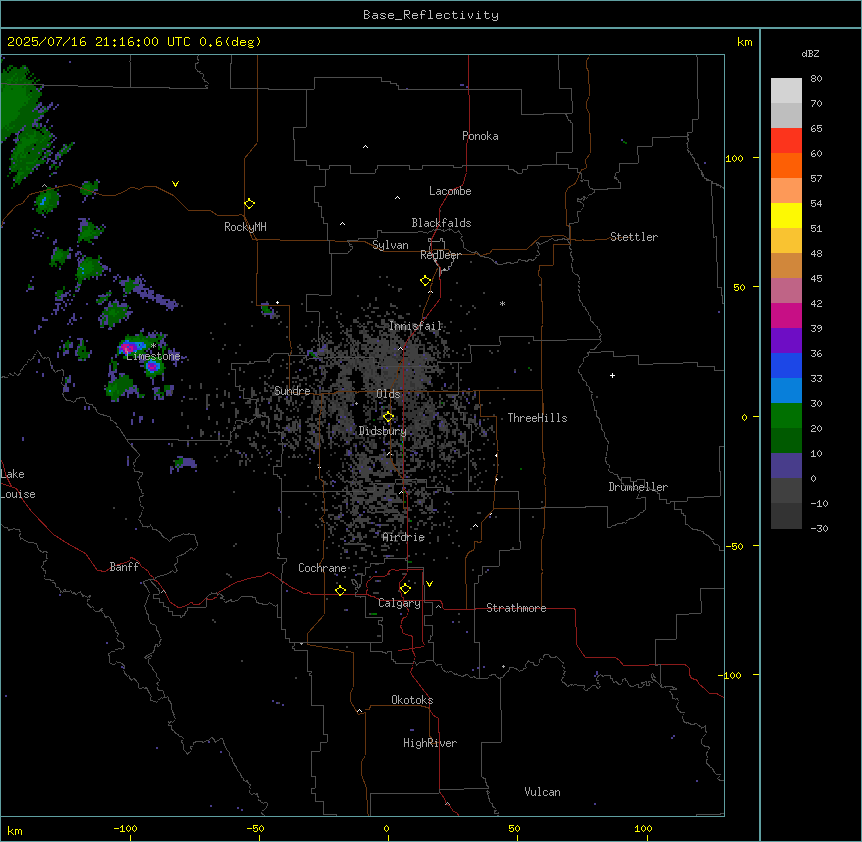Screen dimensions: 862x842
Task: Select the blue 36 dBZ legend swatch
Action: click(x=786, y=365)
